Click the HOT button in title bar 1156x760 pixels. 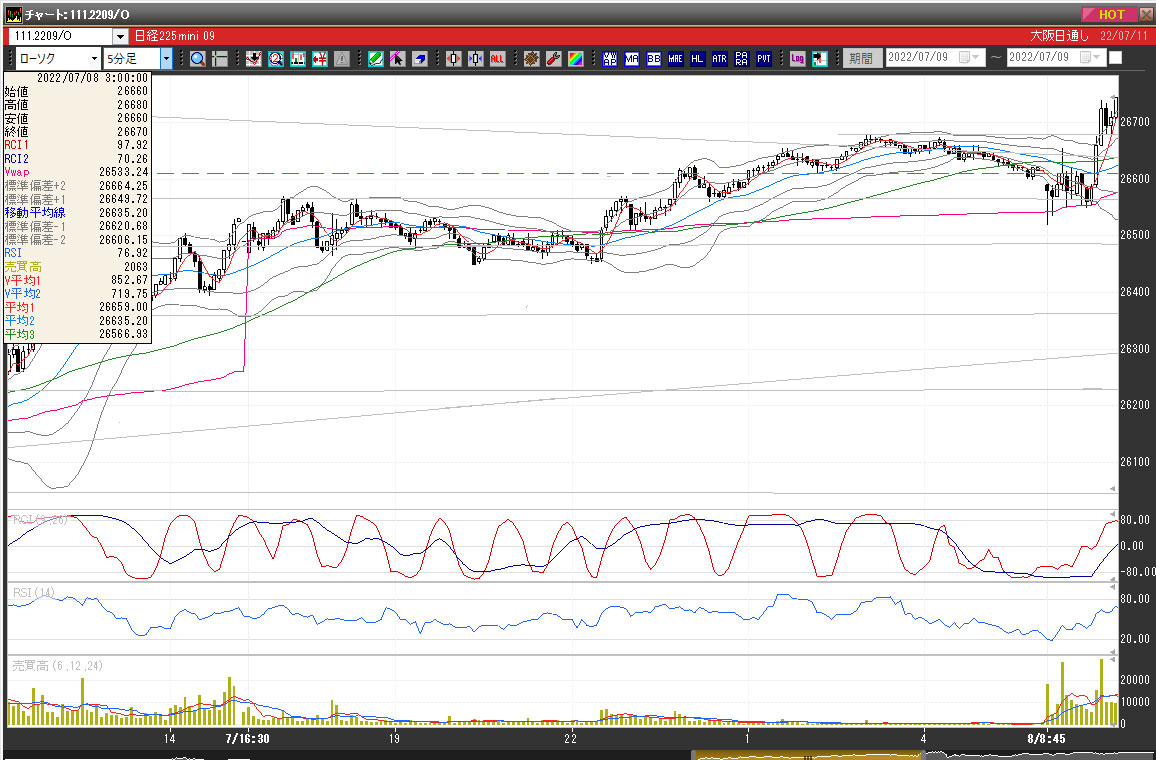(1110, 14)
